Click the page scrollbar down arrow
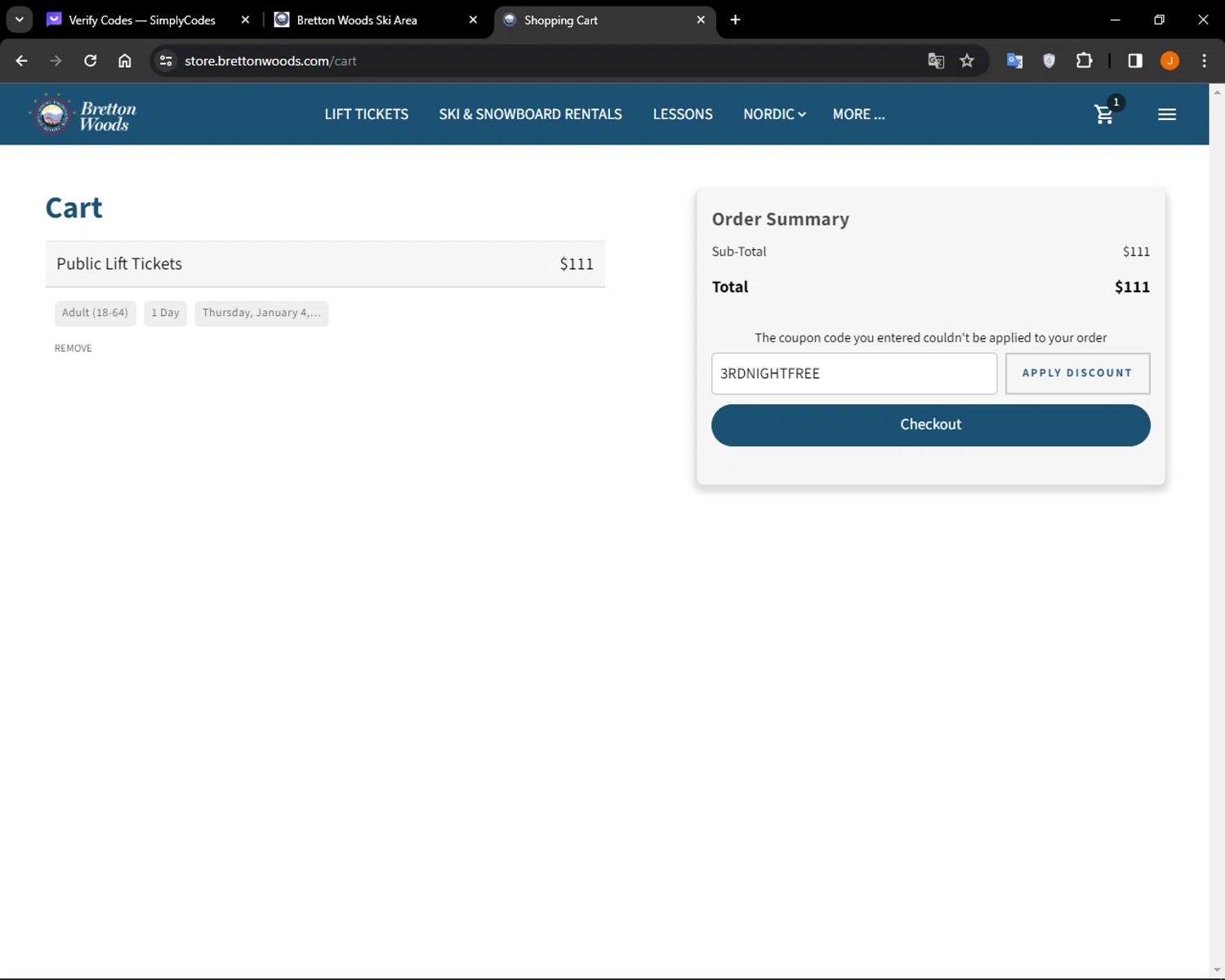 point(1217,970)
